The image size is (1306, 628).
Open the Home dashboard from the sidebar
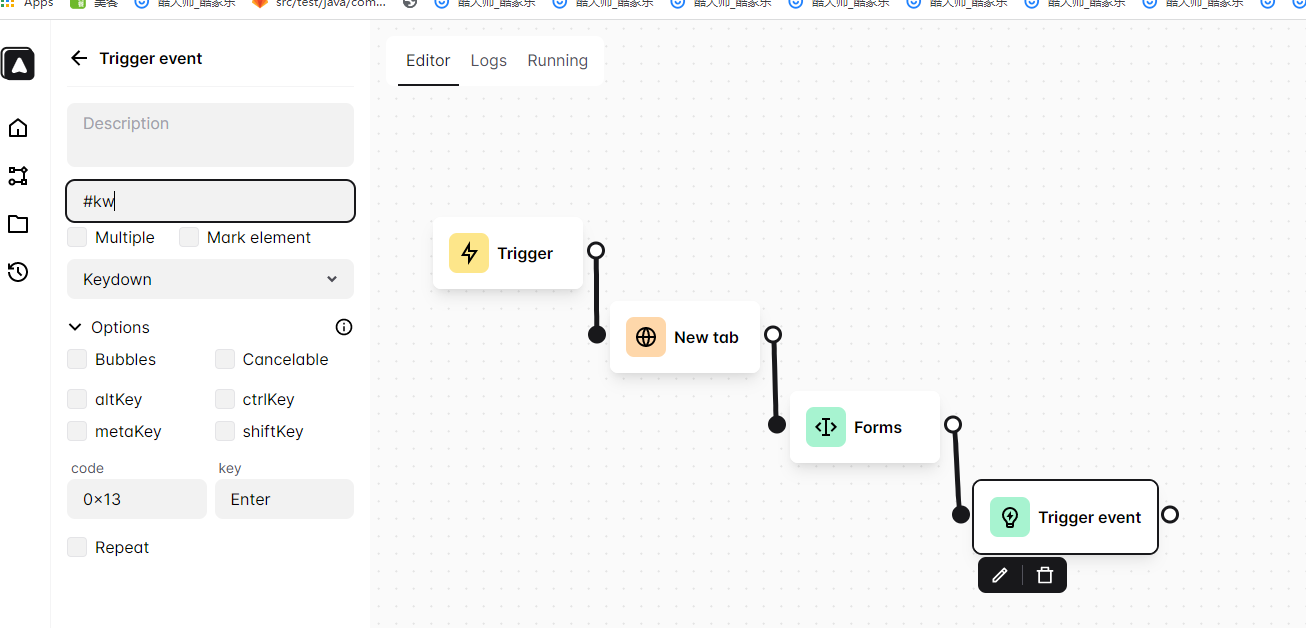18,128
